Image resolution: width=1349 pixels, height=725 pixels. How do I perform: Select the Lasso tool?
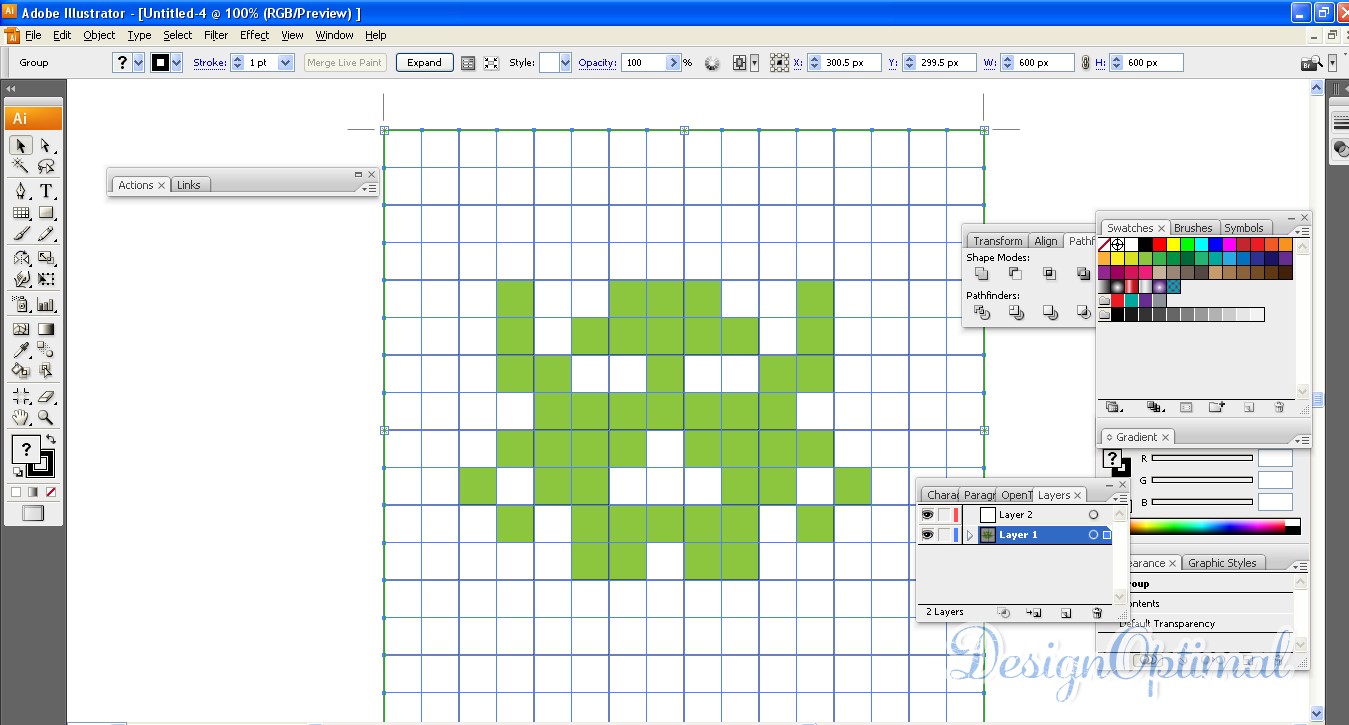click(x=46, y=166)
